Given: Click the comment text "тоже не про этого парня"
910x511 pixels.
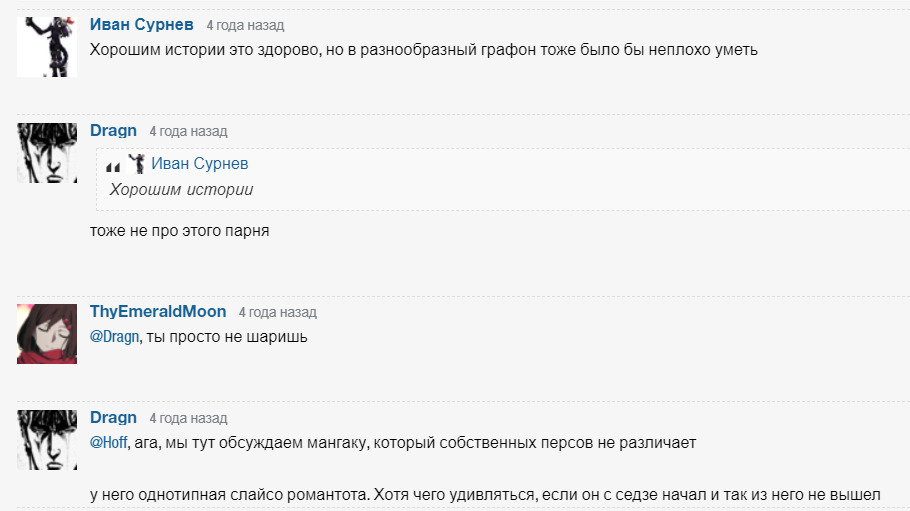Looking at the screenshot, I should tap(180, 231).
